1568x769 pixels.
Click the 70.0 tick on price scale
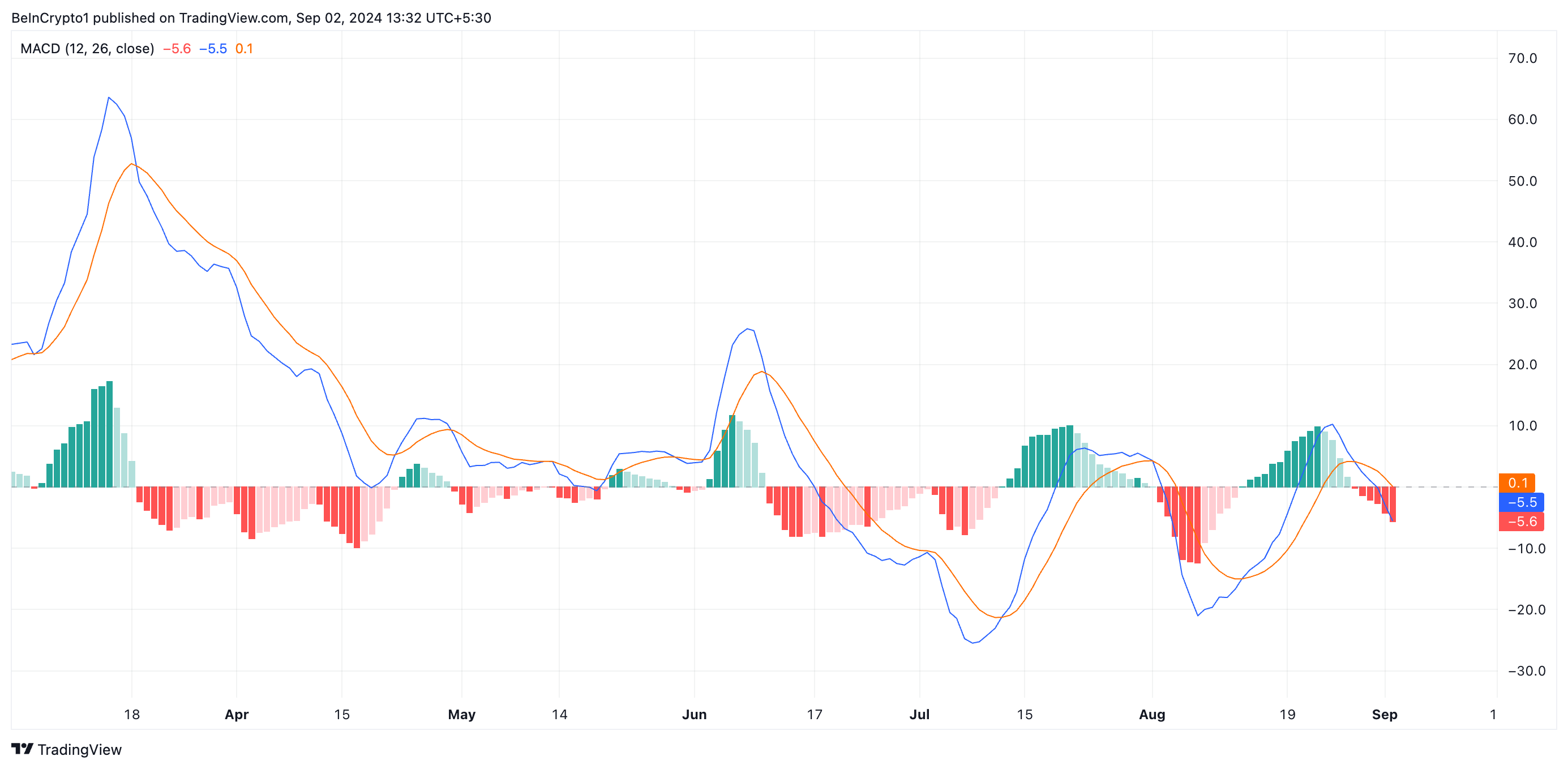click(1522, 58)
